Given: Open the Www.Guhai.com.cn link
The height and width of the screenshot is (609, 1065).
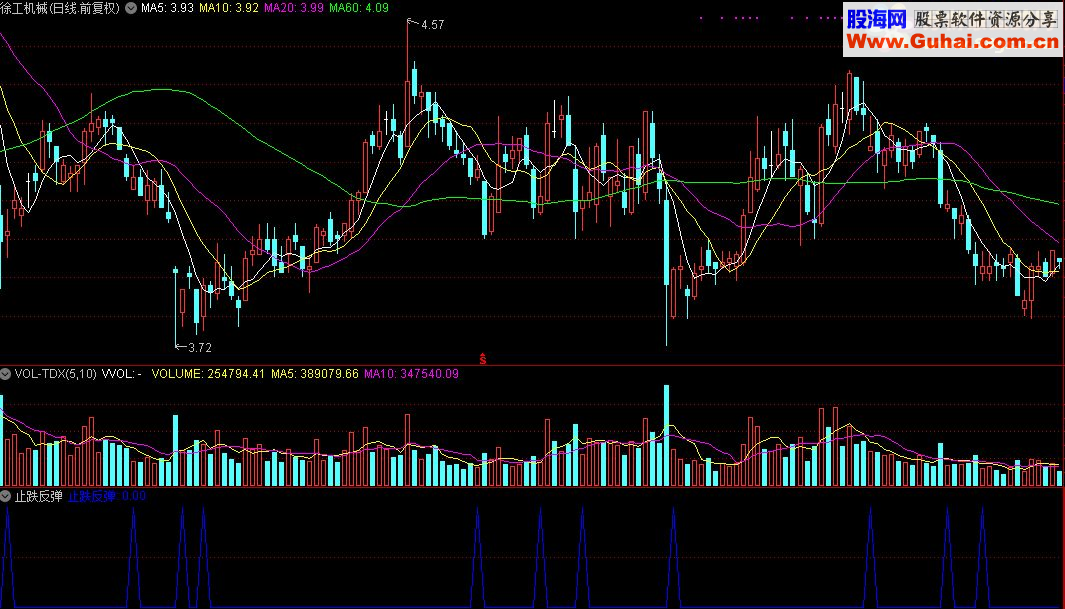Looking at the screenshot, I should coord(952,42).
